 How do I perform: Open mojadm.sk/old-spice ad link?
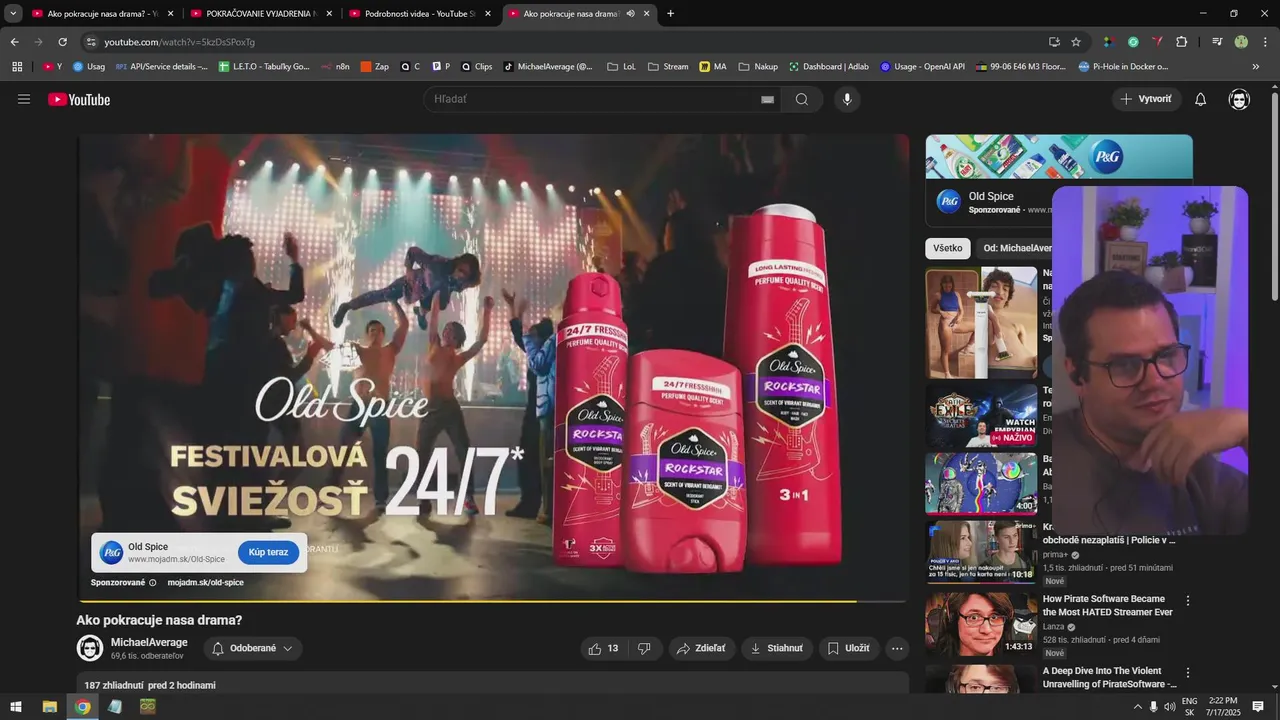205,582
